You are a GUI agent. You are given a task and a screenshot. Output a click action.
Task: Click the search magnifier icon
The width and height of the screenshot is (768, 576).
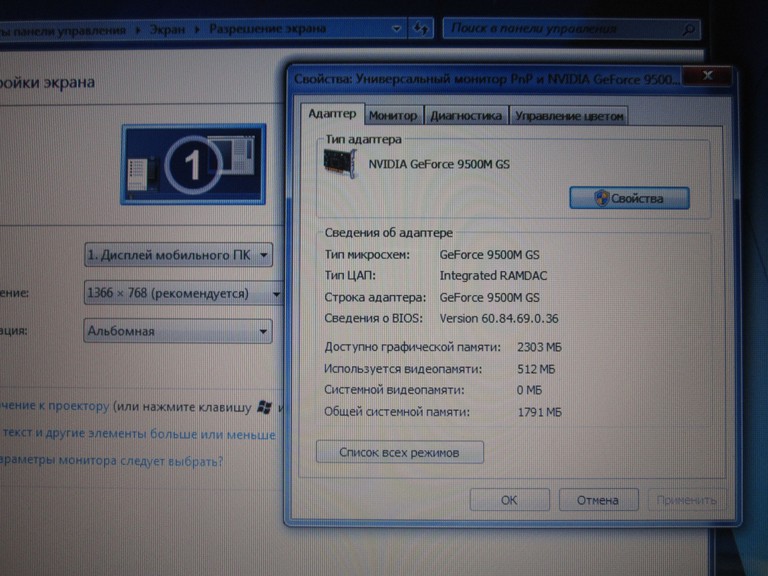click(689, 29)
